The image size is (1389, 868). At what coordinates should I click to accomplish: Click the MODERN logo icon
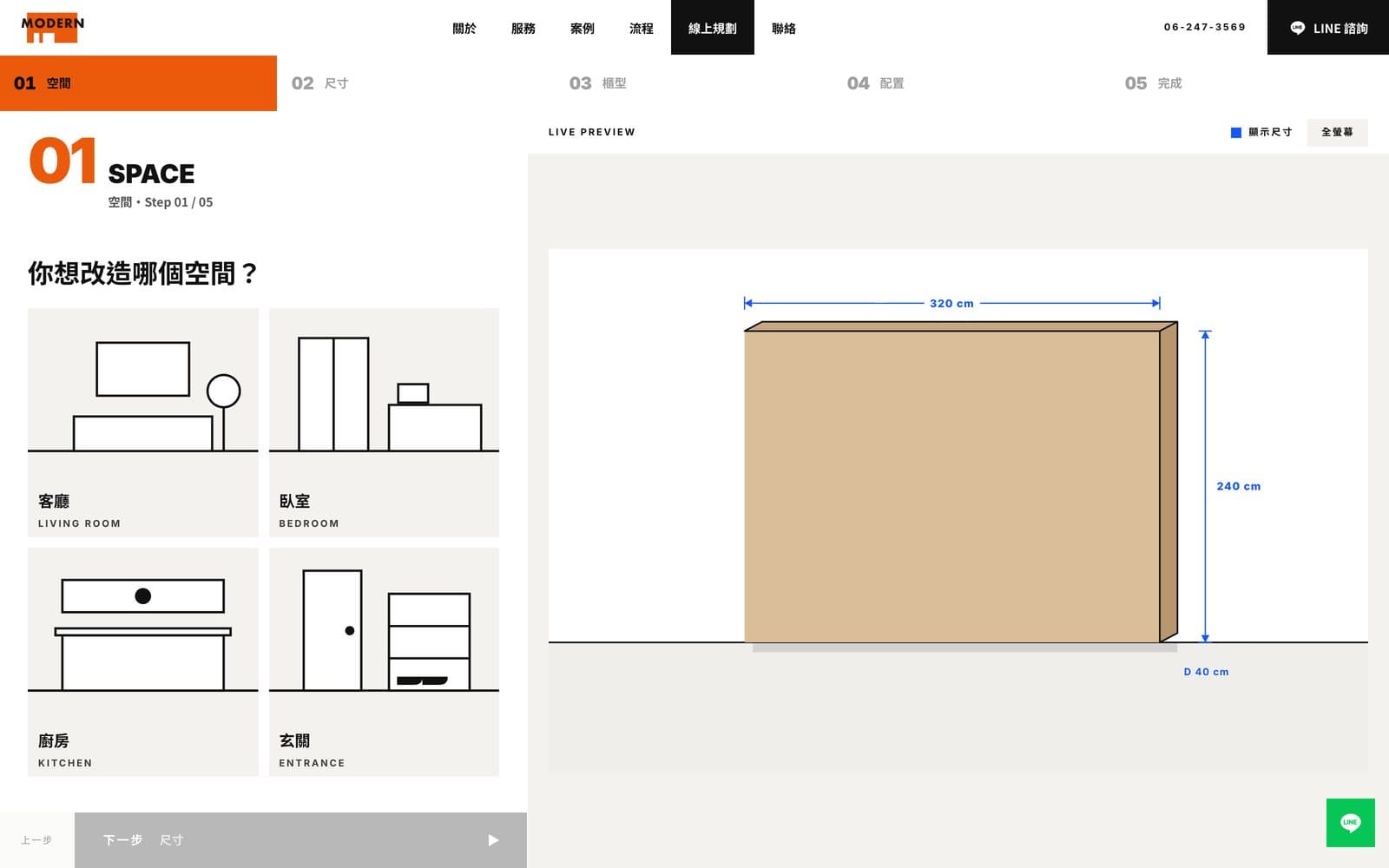tap(53, 29)
